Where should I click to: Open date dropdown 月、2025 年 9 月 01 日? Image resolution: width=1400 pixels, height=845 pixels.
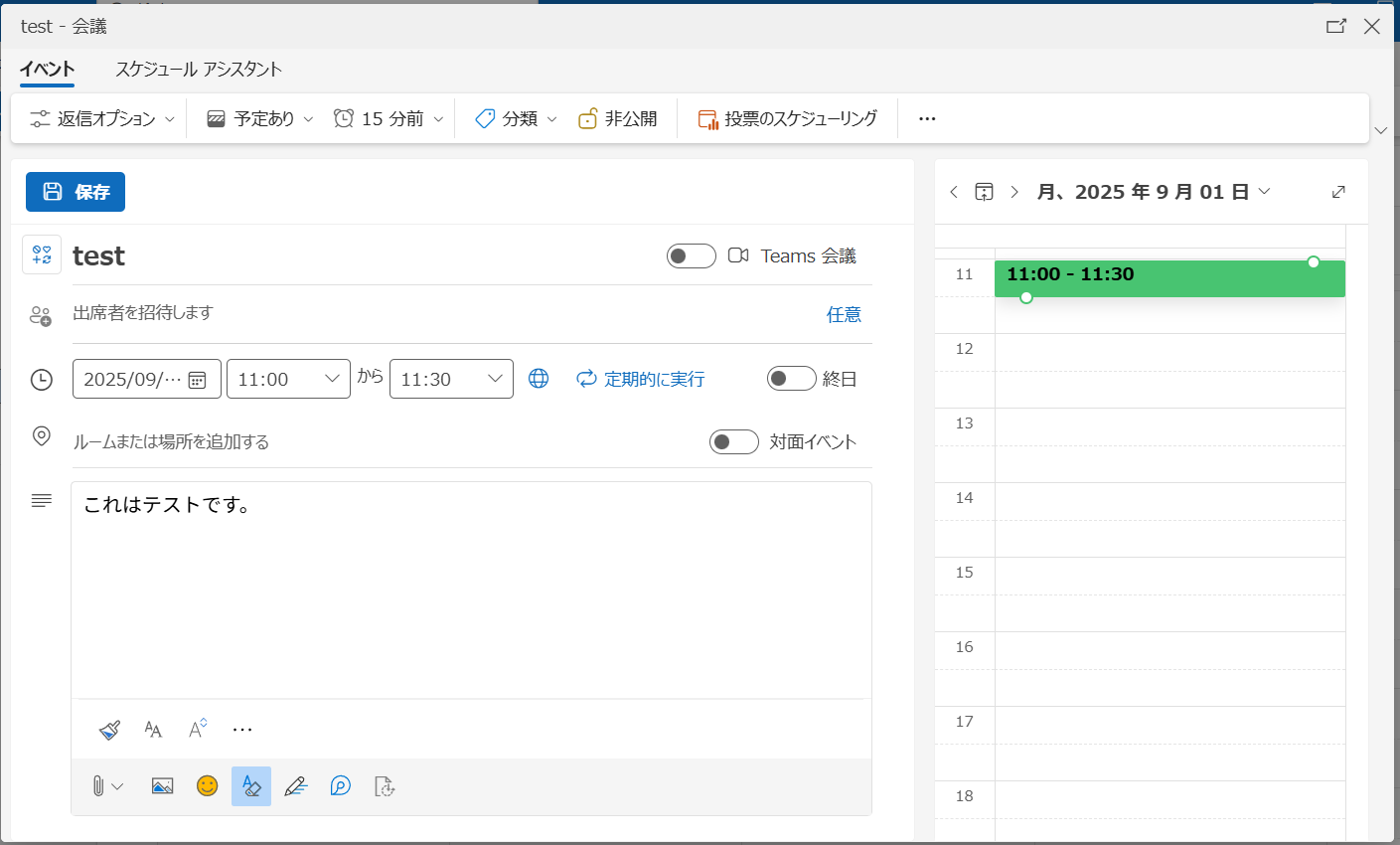[1154, 192]
